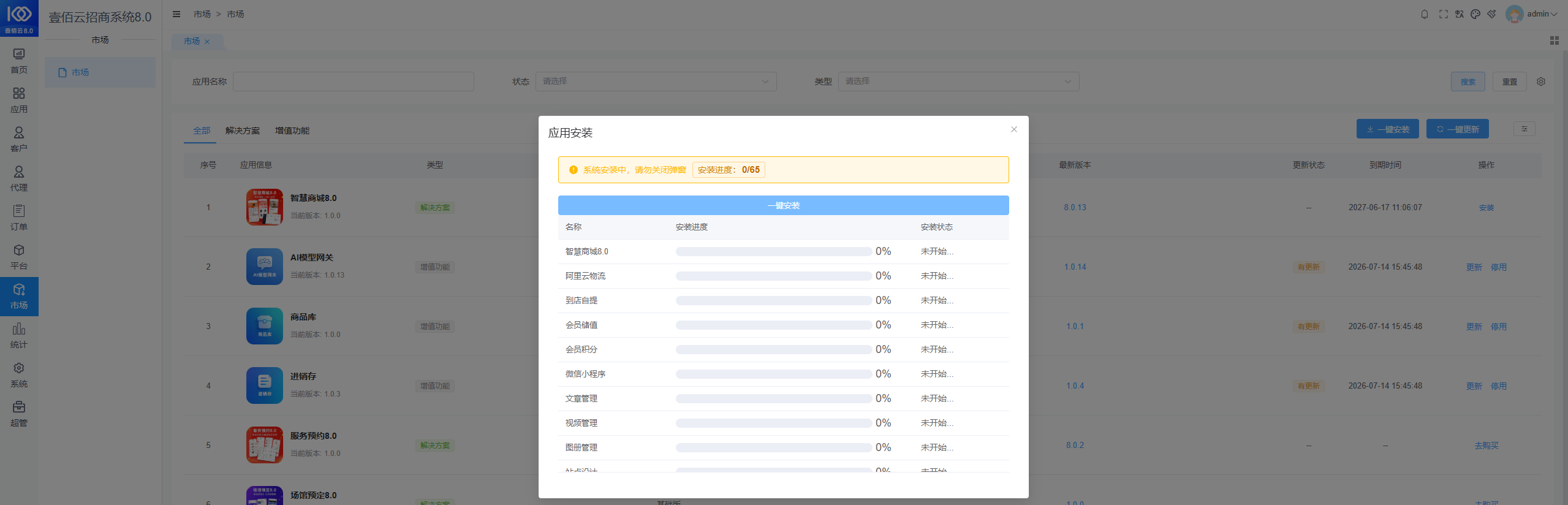Switch to the 解决方案 tab
Screen dimensions: 1568x505
pyautogui.click(x=243, y=131)
